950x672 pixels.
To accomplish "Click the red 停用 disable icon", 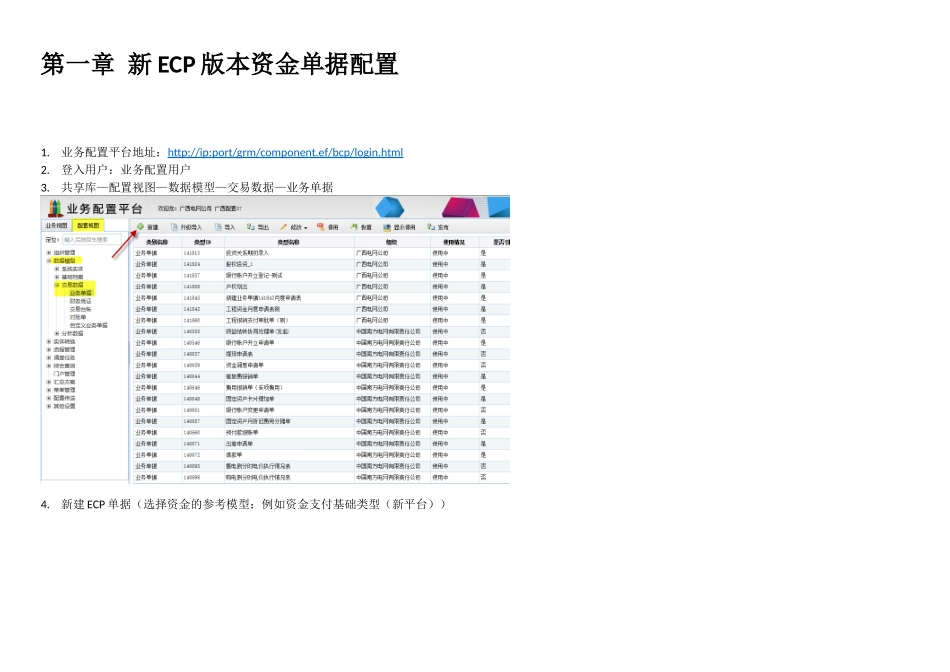I will click(321, 227).
